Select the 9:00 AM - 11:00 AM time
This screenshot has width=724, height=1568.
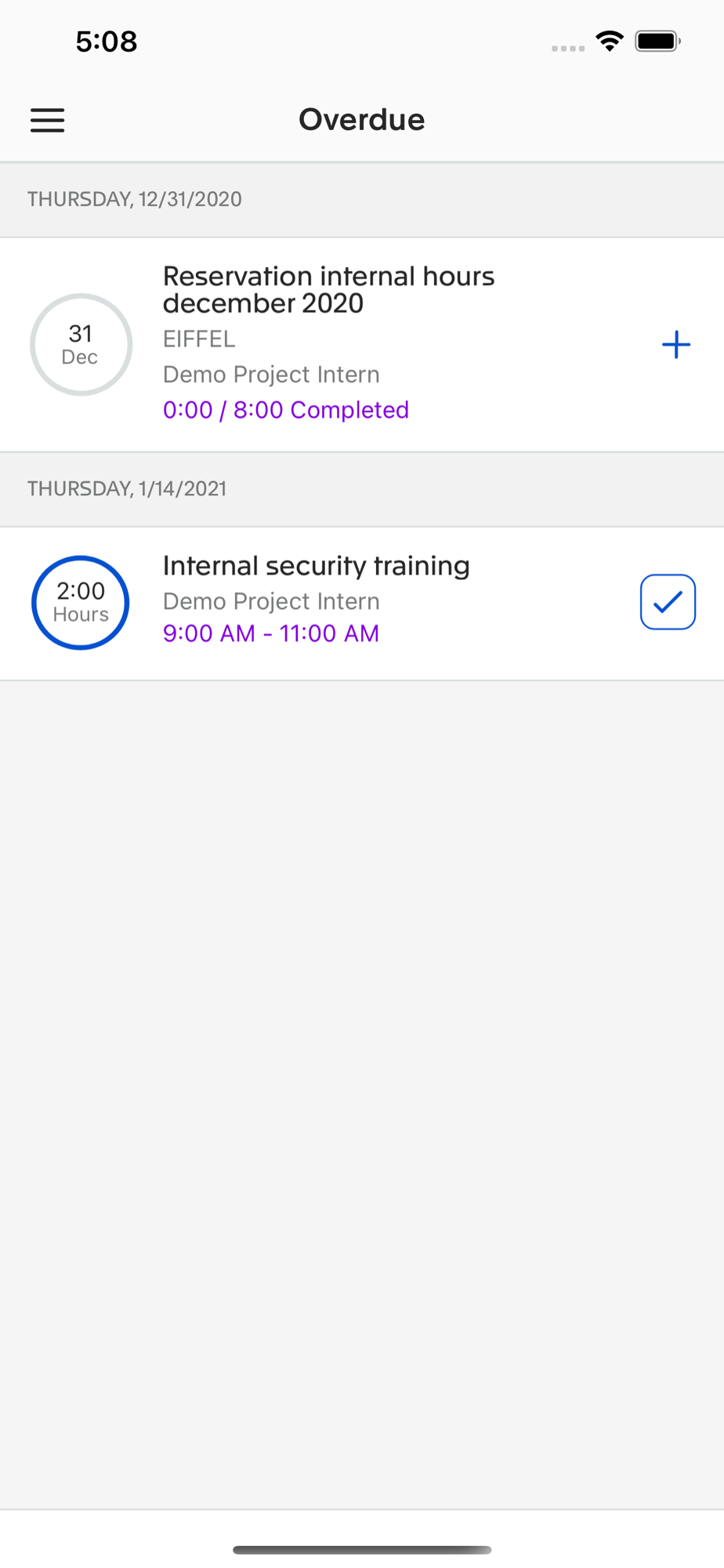pyautogui.click(x=270, y=633)
